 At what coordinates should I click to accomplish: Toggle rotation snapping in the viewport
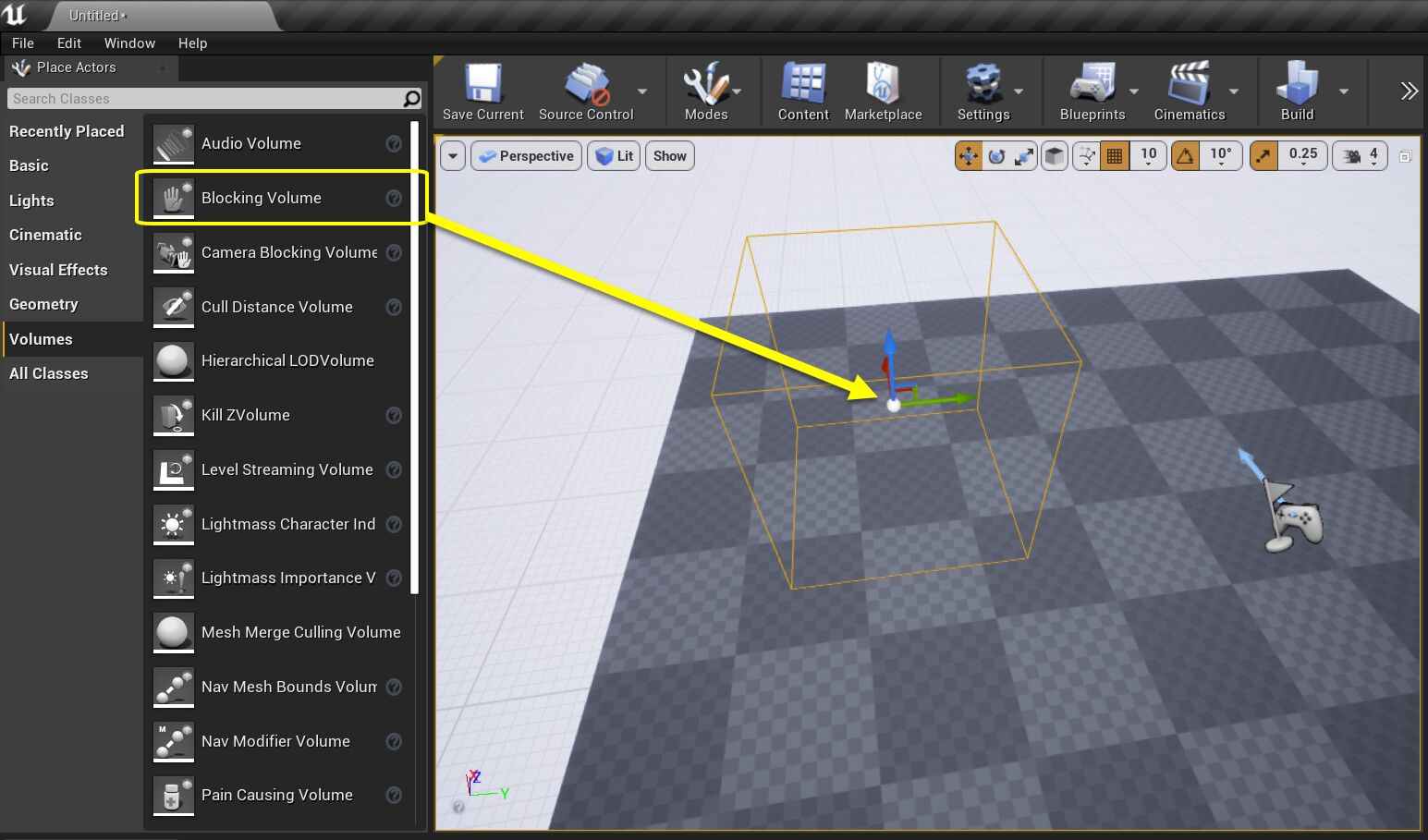(1185, 156)
